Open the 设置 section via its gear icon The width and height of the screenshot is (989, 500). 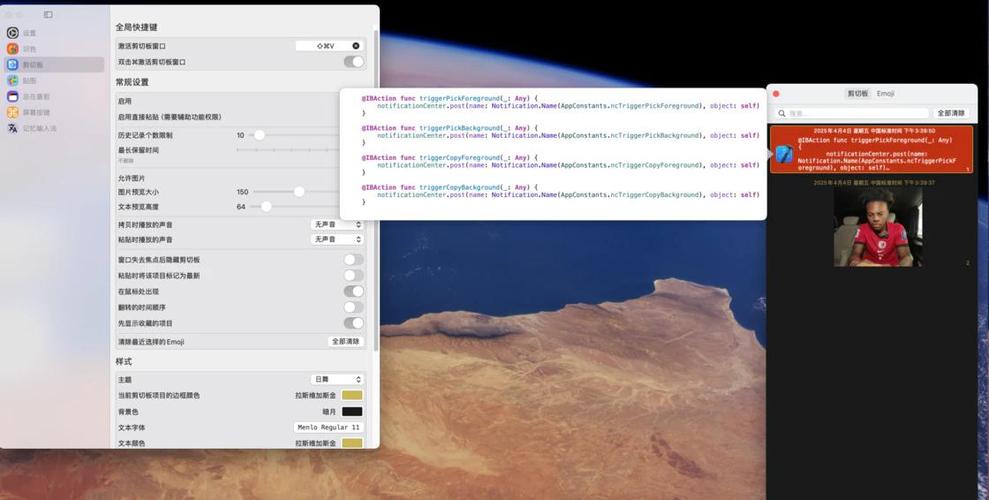pos(13,33)
